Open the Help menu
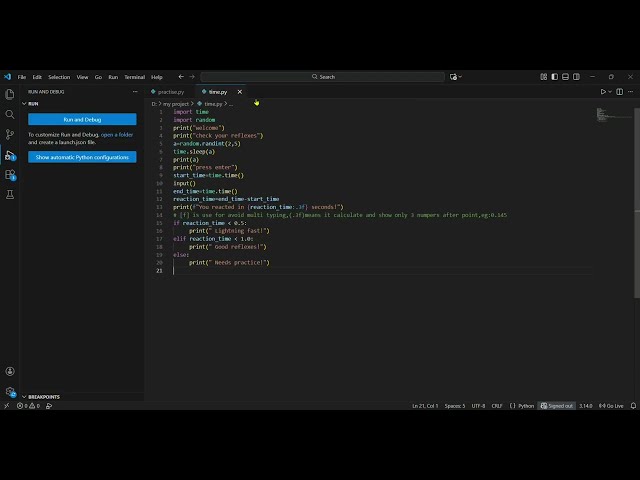 (157, 77)
